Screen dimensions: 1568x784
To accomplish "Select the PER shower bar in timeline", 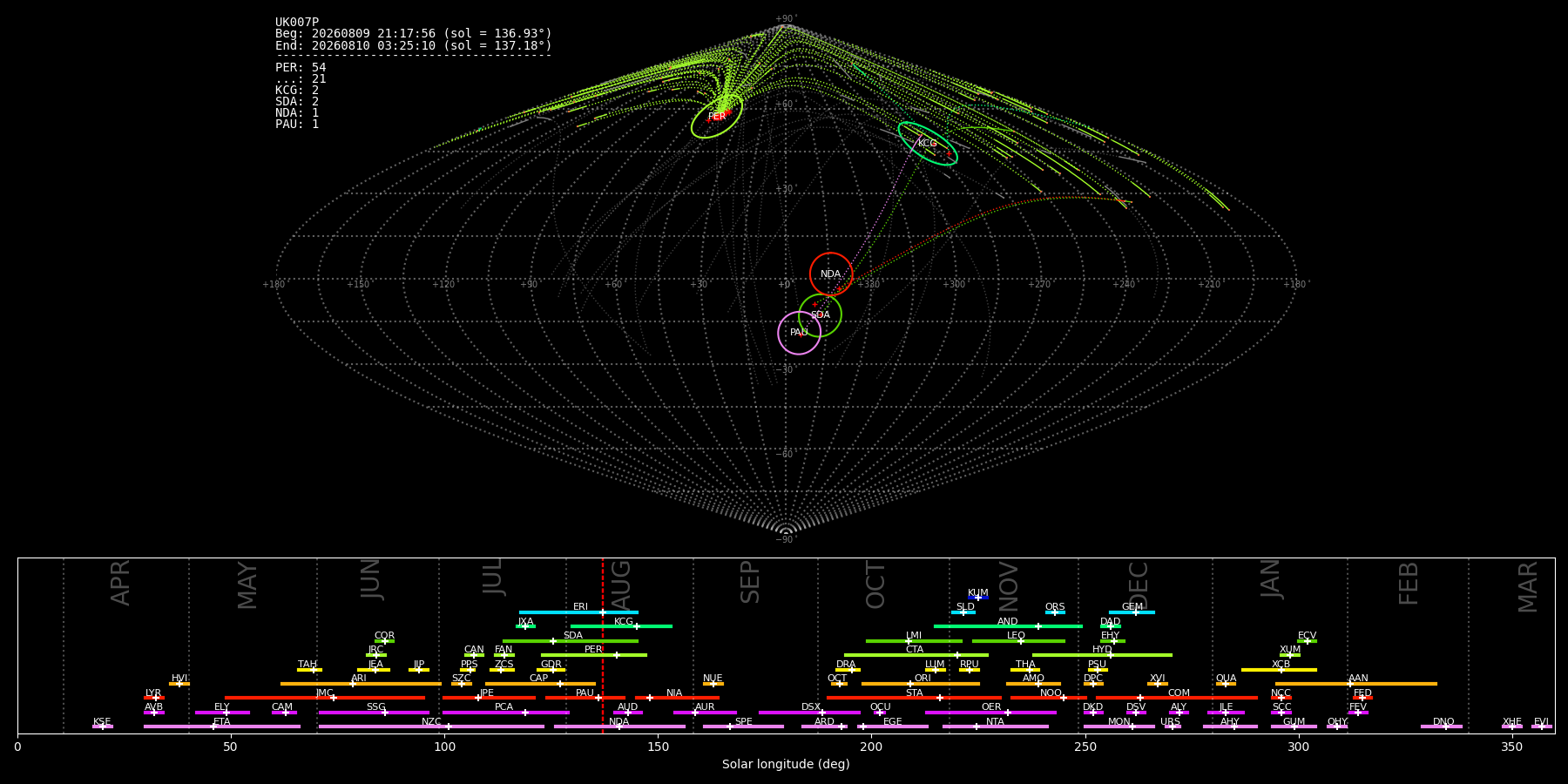I will click(x=594, y=655).
